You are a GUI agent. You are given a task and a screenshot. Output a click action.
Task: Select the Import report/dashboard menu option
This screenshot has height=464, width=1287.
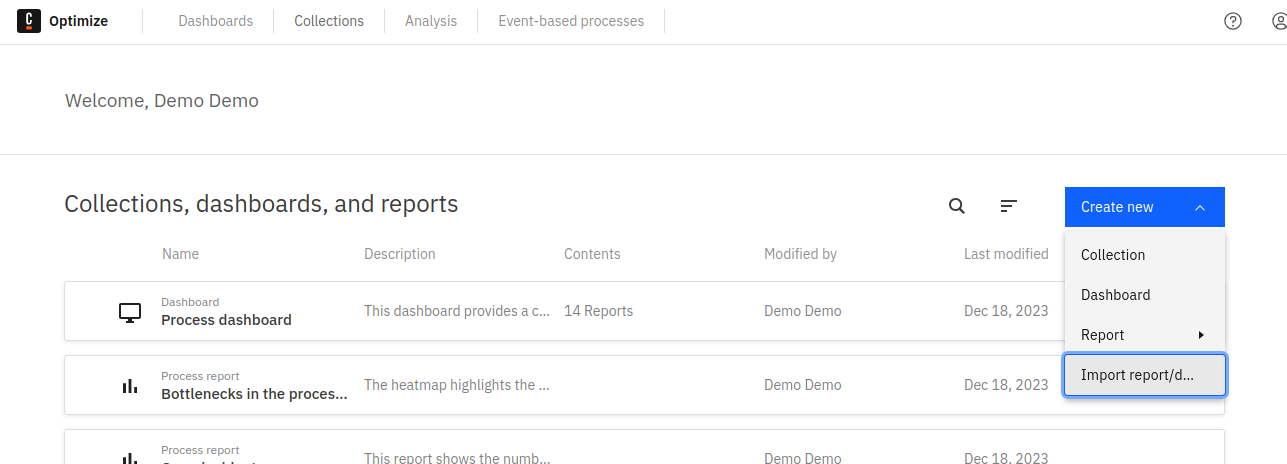point(1137,375)
